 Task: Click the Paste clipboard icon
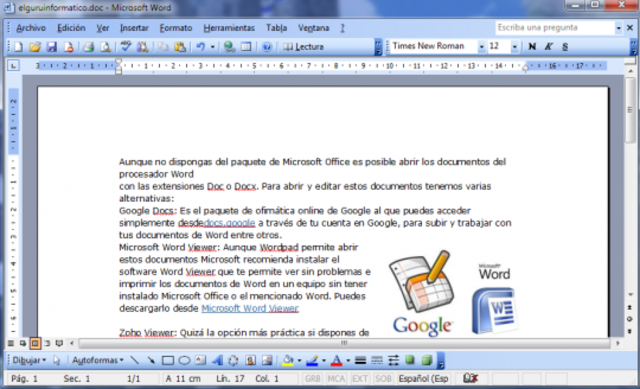coord(180,47)
